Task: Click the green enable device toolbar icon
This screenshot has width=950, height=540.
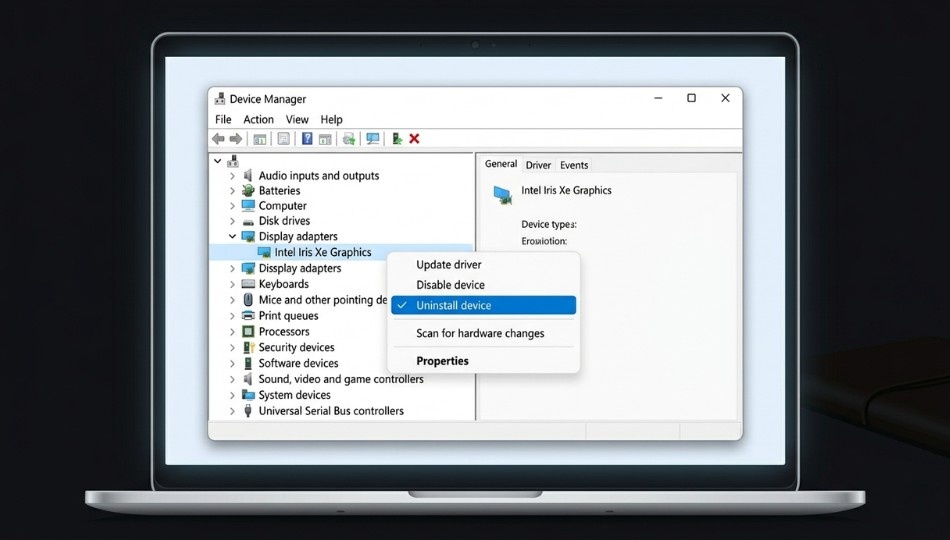Action: pos(397,139)
